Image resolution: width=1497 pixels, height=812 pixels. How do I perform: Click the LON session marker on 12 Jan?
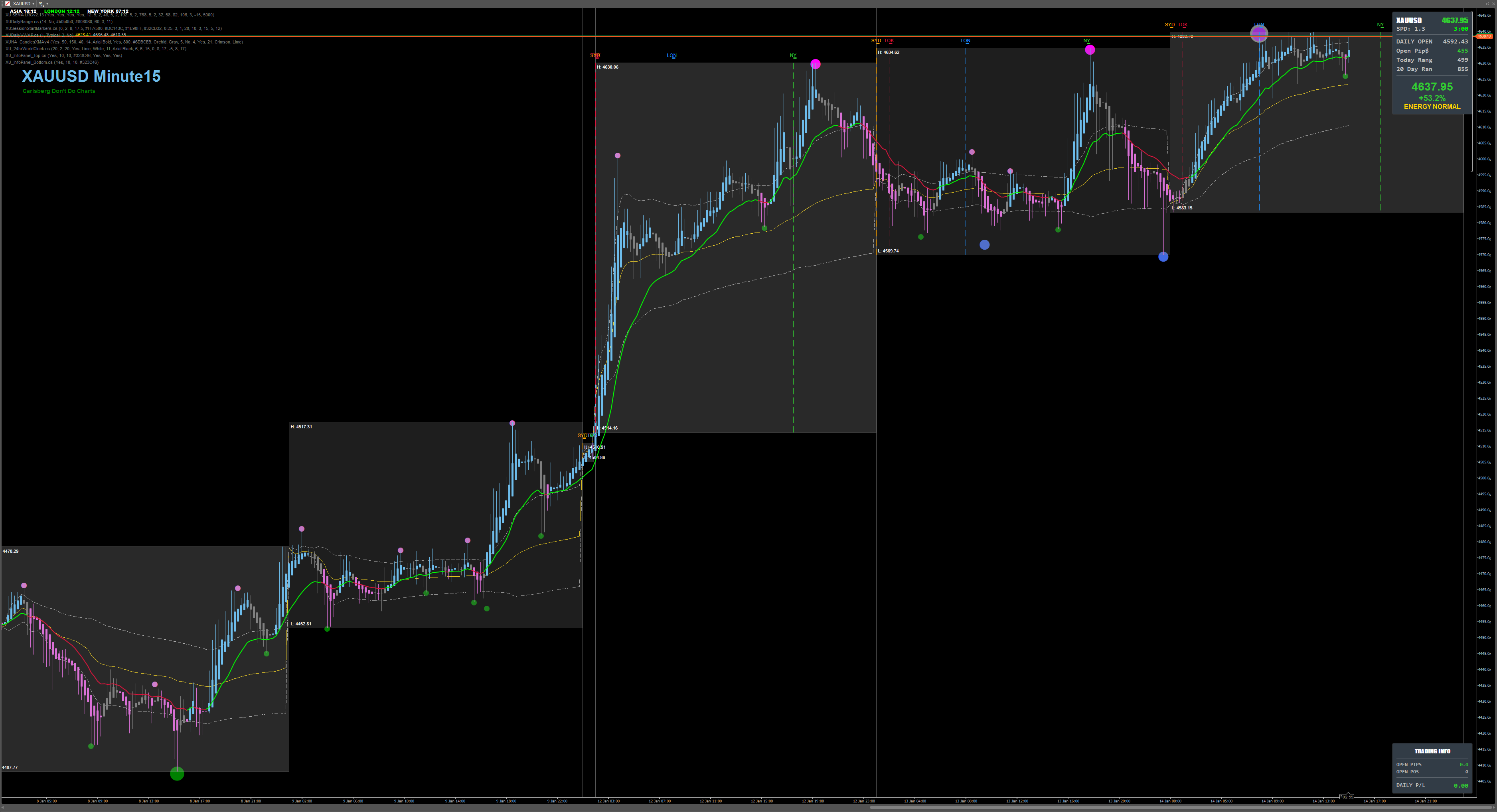coord(672,56)
